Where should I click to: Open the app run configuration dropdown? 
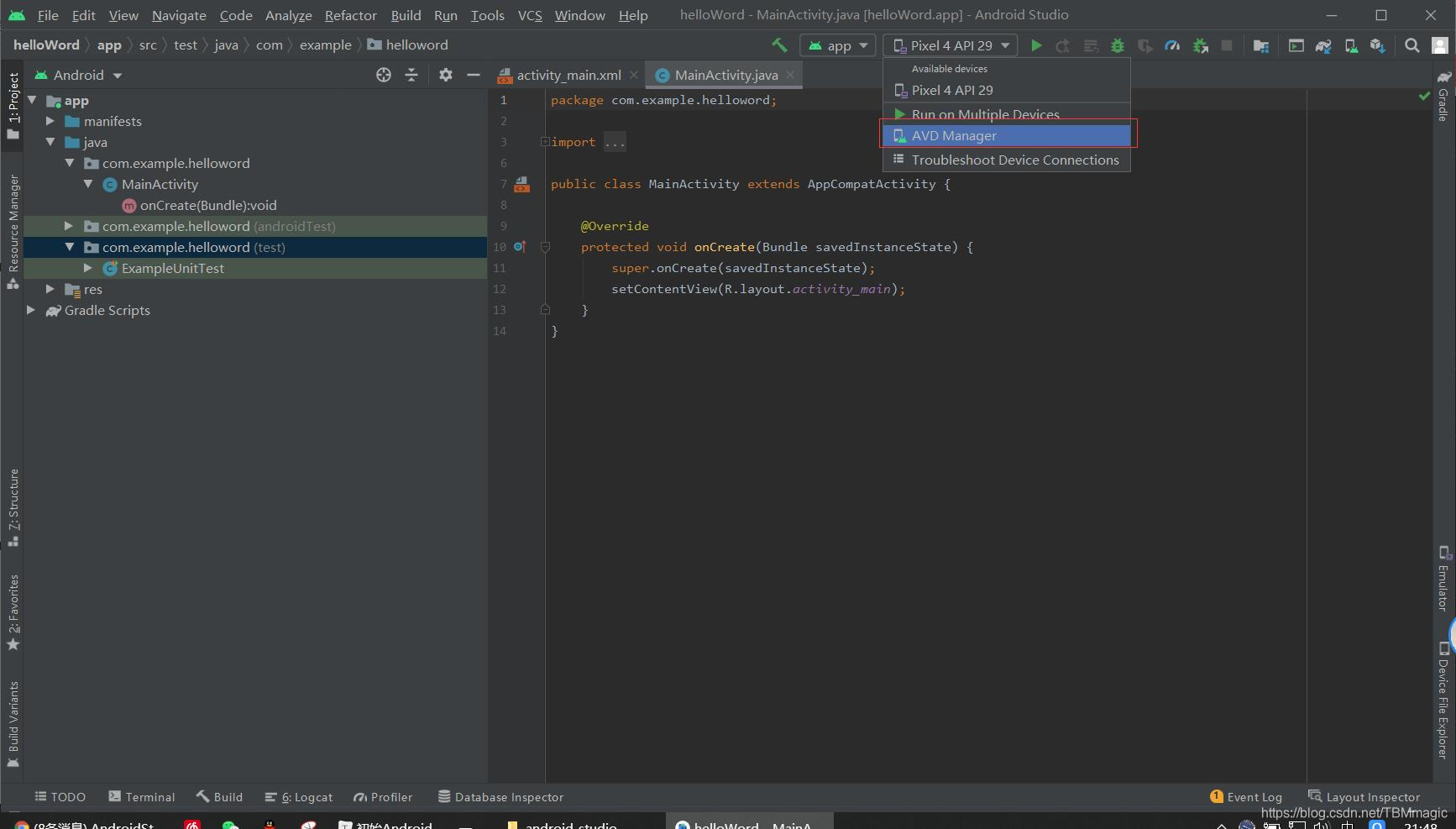point(838,45)
